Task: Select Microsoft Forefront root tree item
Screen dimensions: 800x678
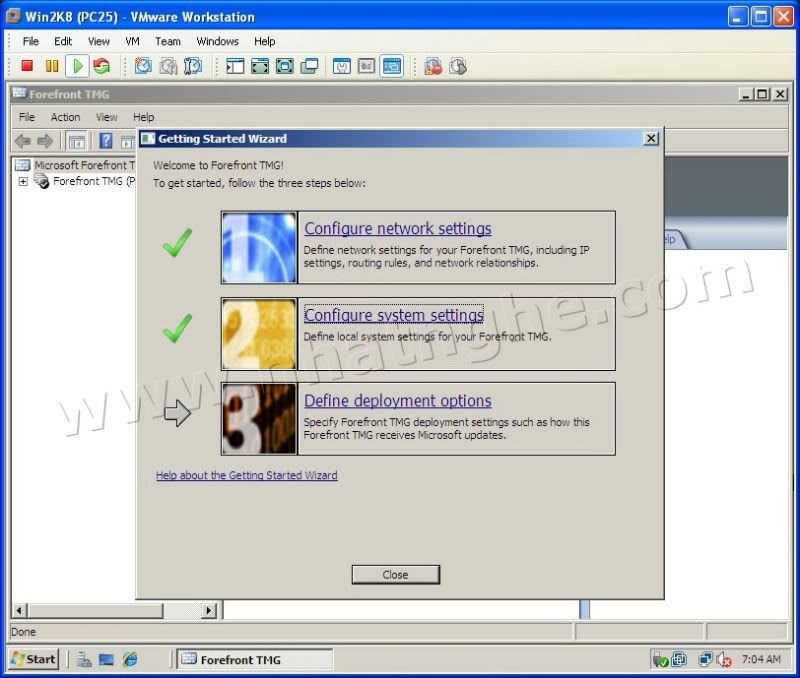Action: (x=76, y=165)
